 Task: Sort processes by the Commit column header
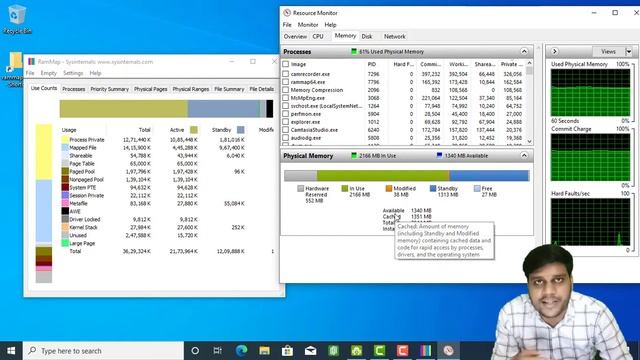pyautogui.click(x=430, y=64)
